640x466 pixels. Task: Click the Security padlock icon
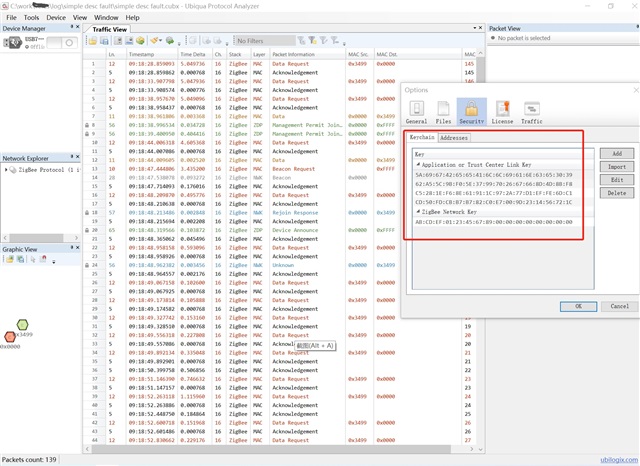(x=471, y=112)
